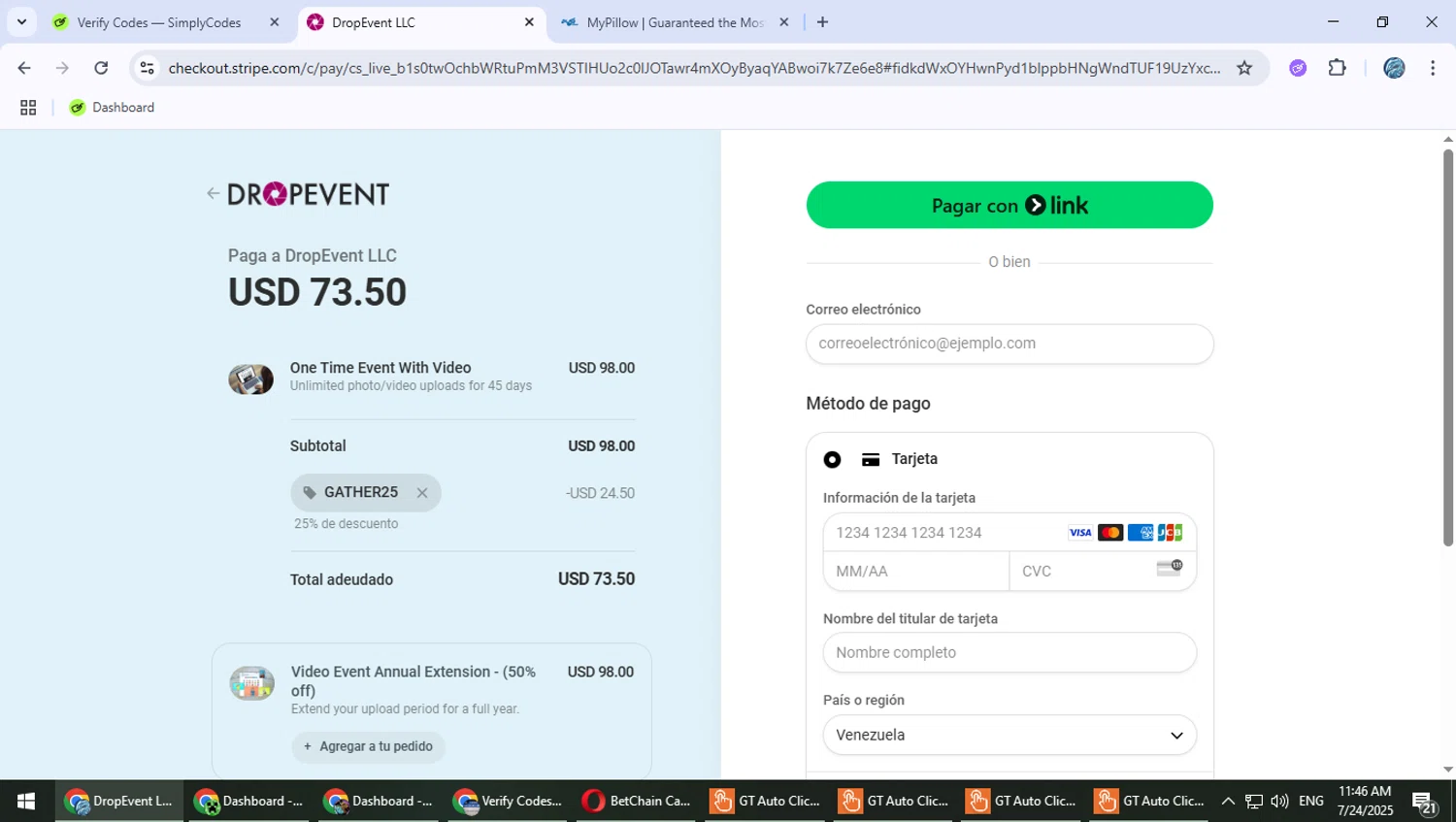The width and height of the screenshot is (1456, 822).
Task: Click the DropEvent logo
Action: pos(308,194)
